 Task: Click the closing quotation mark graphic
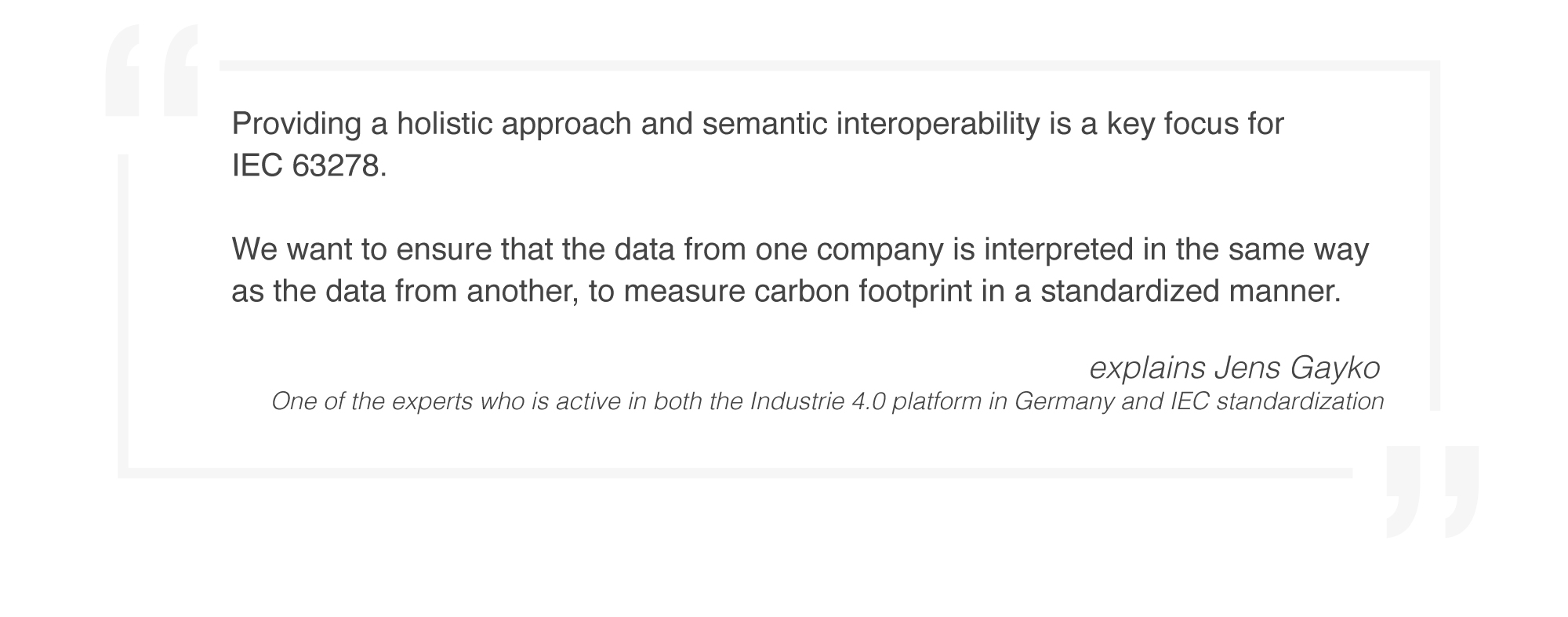click(x=1432, y=492)
